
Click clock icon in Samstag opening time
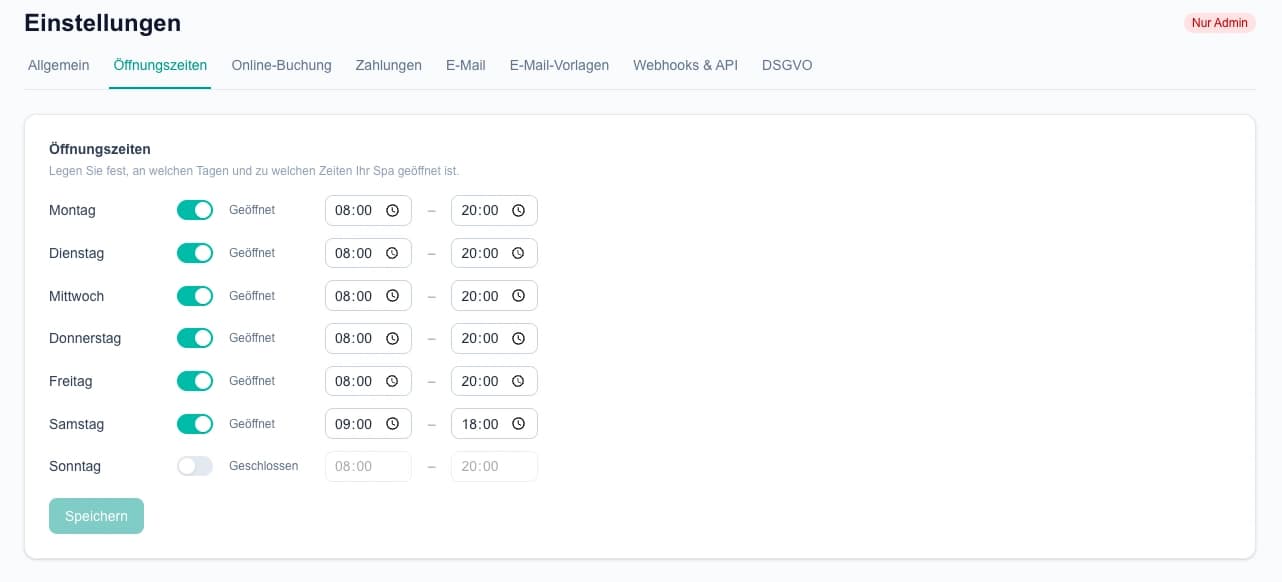point(392,424)
